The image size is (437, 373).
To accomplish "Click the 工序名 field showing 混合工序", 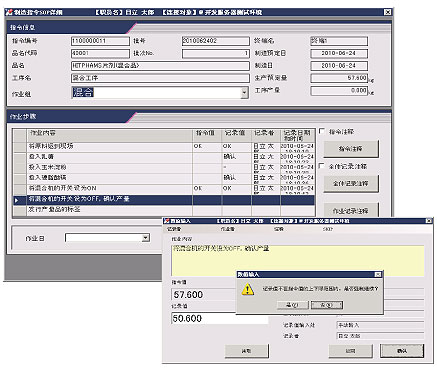I will (x=160, y=78).
